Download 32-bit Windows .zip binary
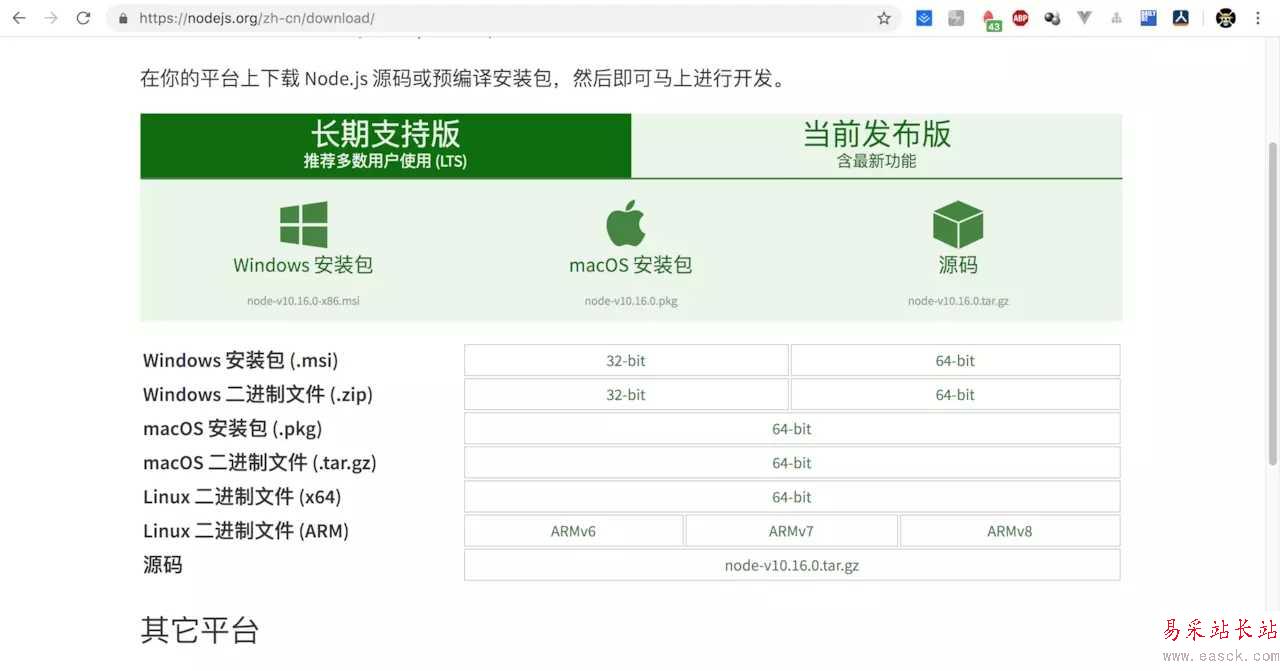Viewport: 1280px width, 671px height. coord(626,394)
